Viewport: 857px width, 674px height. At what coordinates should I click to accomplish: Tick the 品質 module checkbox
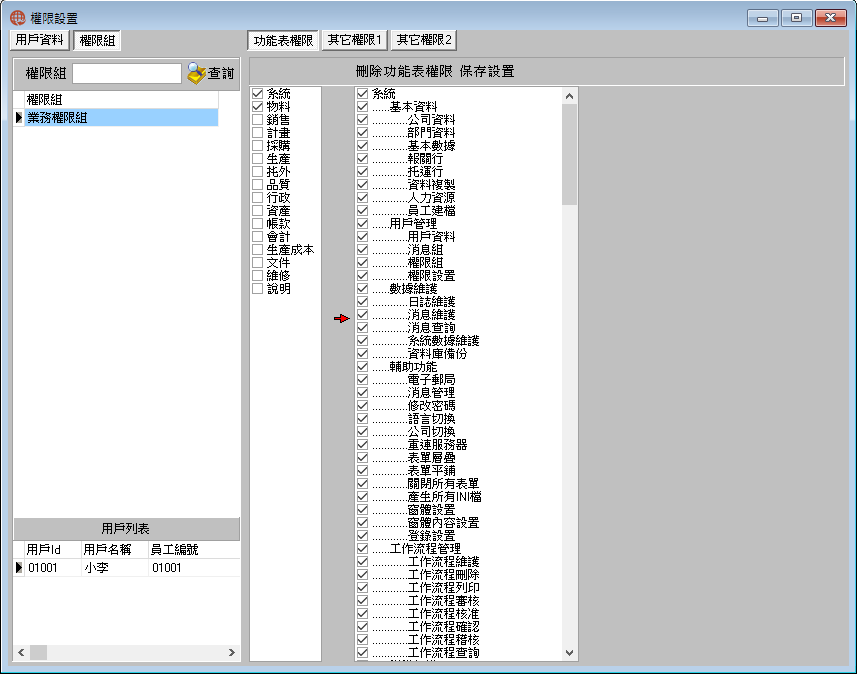tap(257, 184)
